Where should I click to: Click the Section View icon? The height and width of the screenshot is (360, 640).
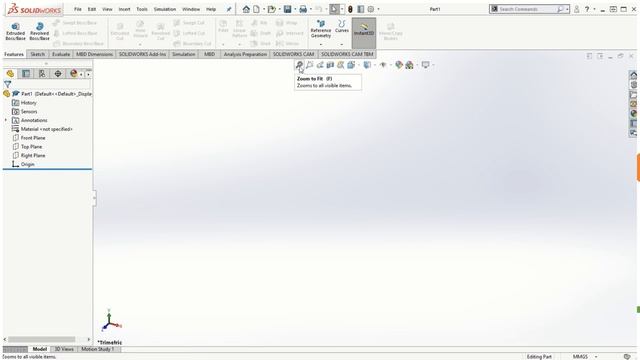coord(330,65)
